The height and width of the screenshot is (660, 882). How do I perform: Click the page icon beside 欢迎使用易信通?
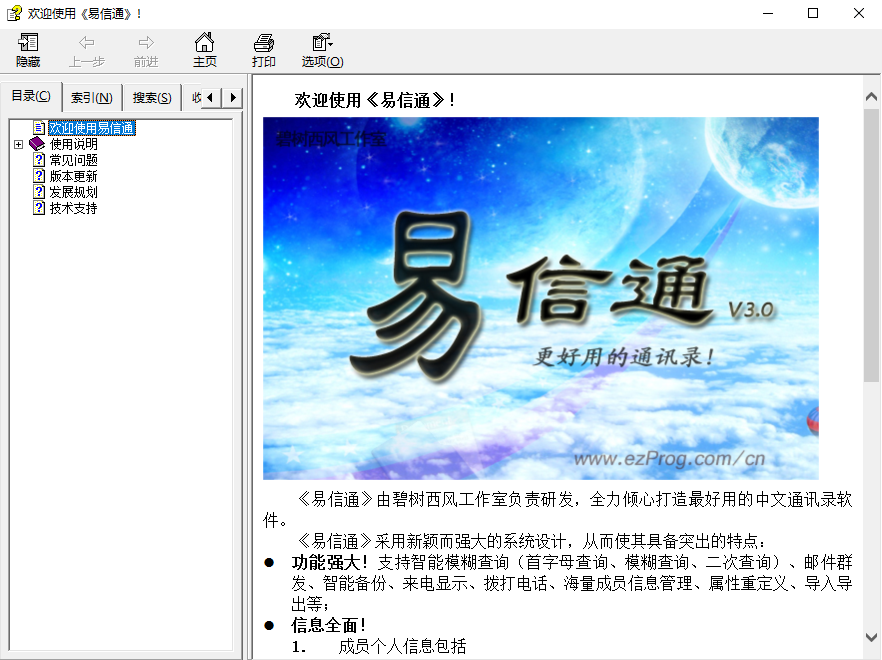pyautogui.click(x=39, y=128)
